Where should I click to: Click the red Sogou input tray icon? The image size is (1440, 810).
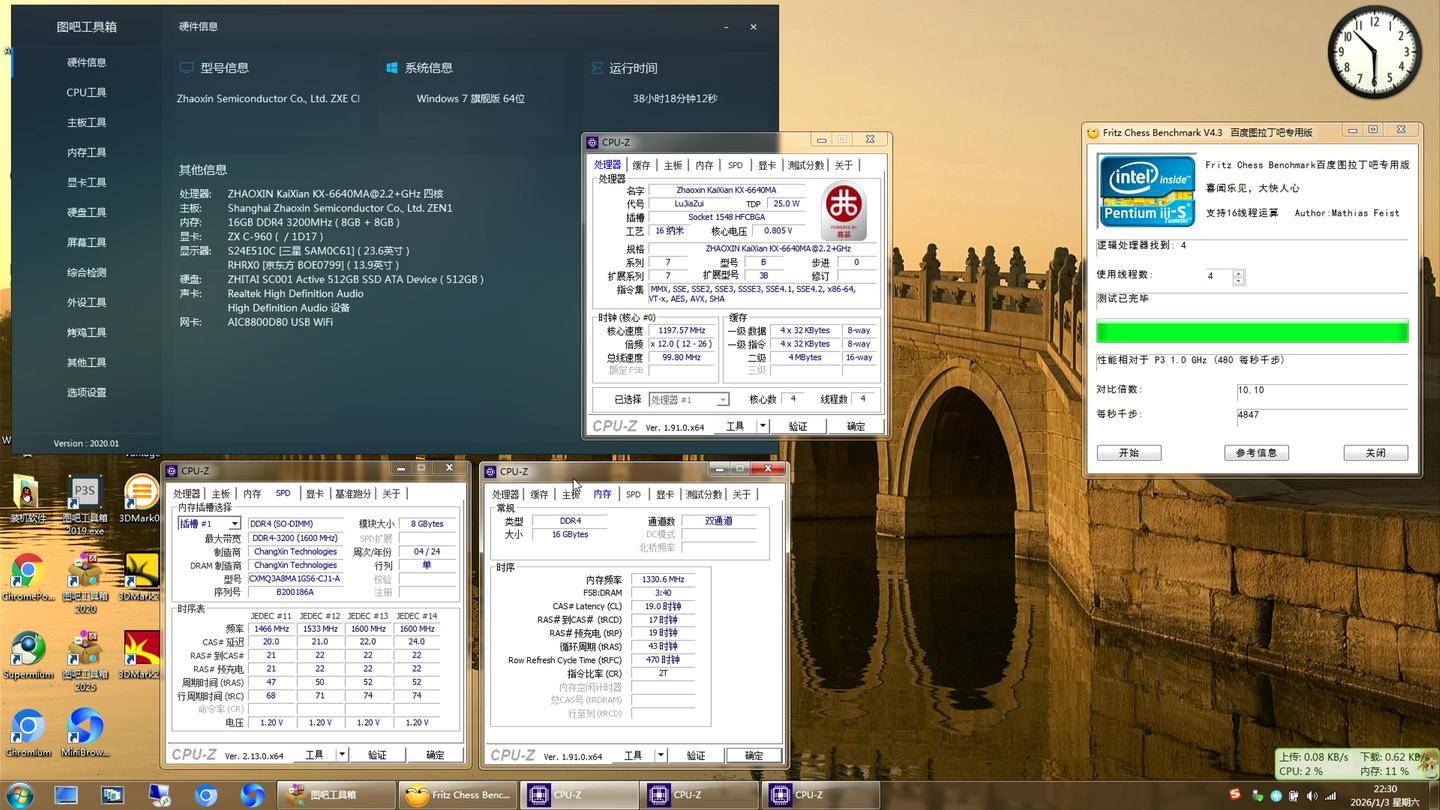(x=1235, y=794)
